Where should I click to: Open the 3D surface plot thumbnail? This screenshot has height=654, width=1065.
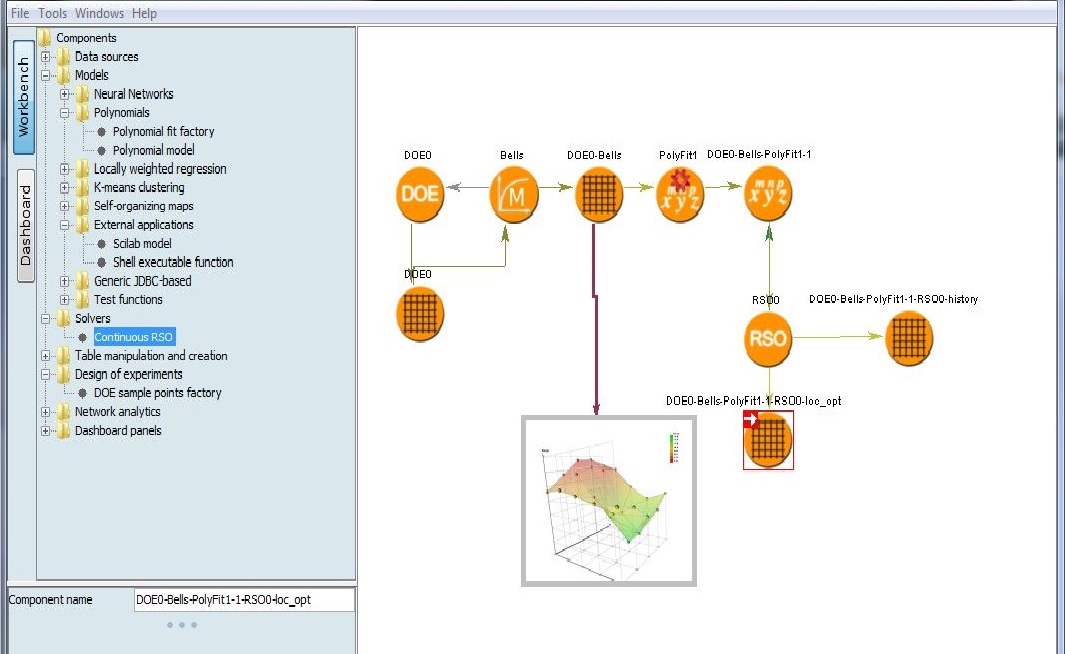coord(608,500)
